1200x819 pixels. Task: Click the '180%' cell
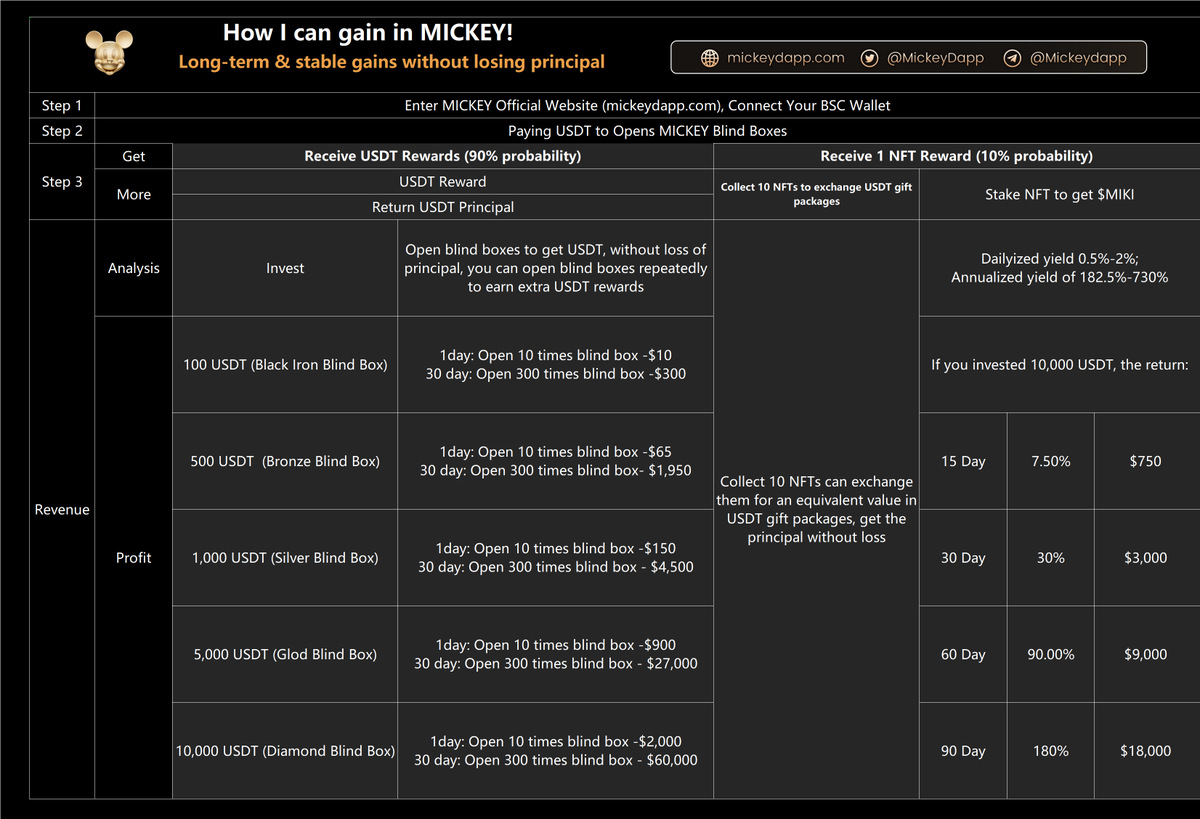(x=1051, y=750)
